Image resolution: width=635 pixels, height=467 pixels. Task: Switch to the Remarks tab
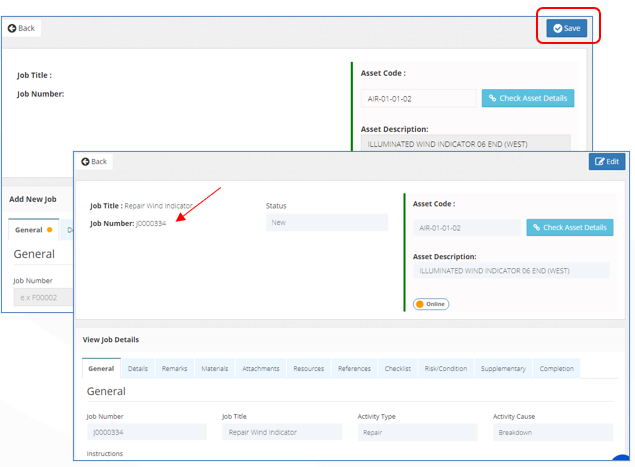coord(174,369)
